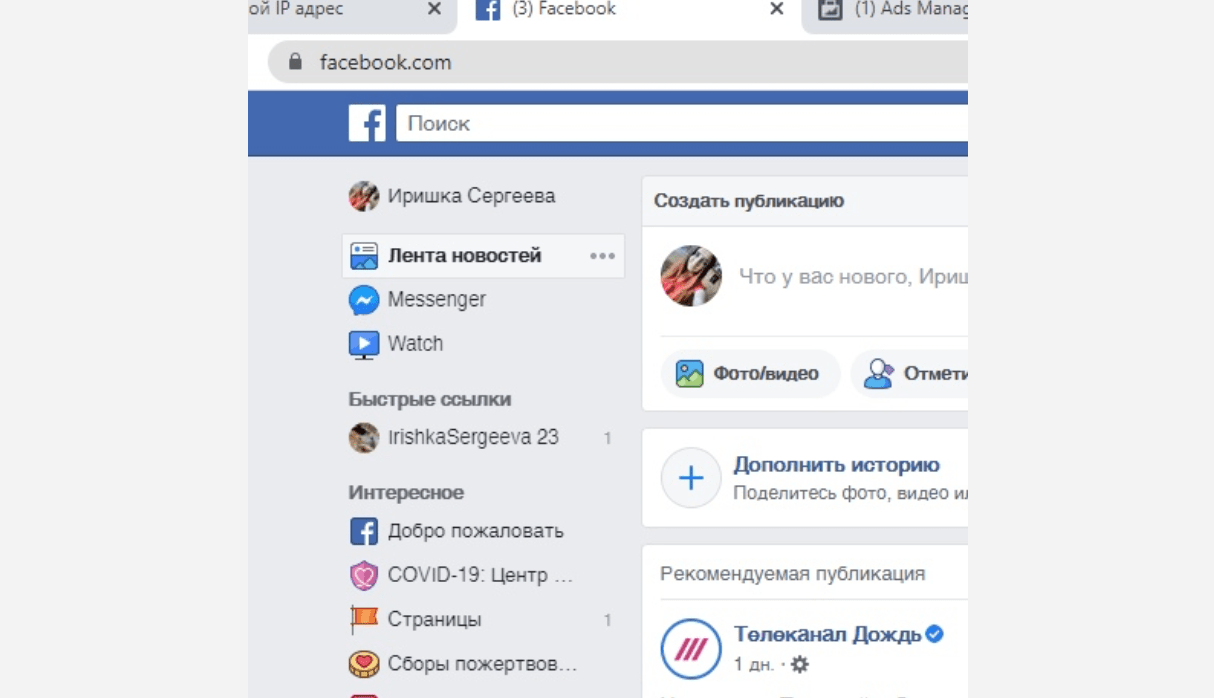Click the Интересное section heading

tap(406, 492)
